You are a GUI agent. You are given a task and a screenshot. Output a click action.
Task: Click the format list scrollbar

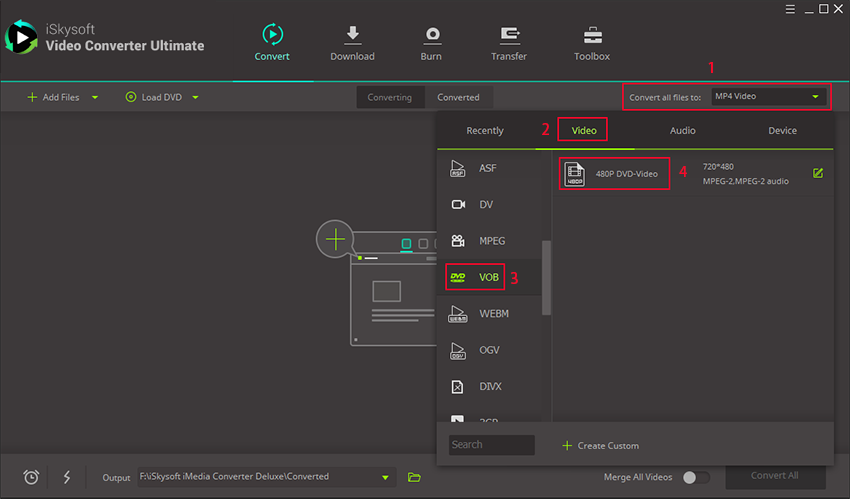546,277
